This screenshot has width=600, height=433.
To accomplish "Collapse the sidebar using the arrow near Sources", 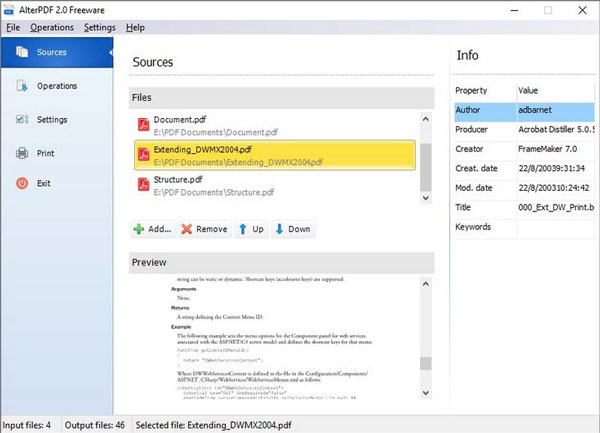I will click(x=110, y=52).
